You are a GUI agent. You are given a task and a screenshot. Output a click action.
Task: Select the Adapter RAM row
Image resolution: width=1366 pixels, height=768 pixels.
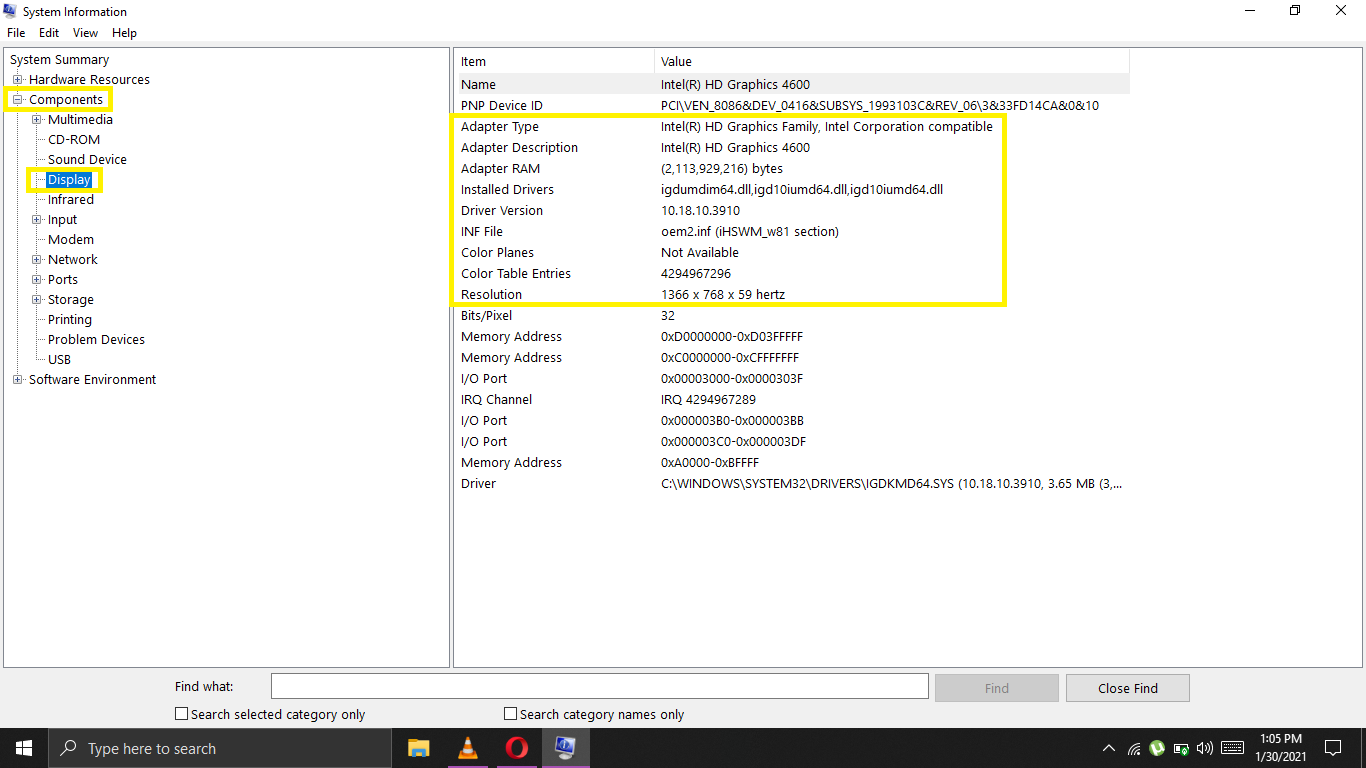[793, 169]
